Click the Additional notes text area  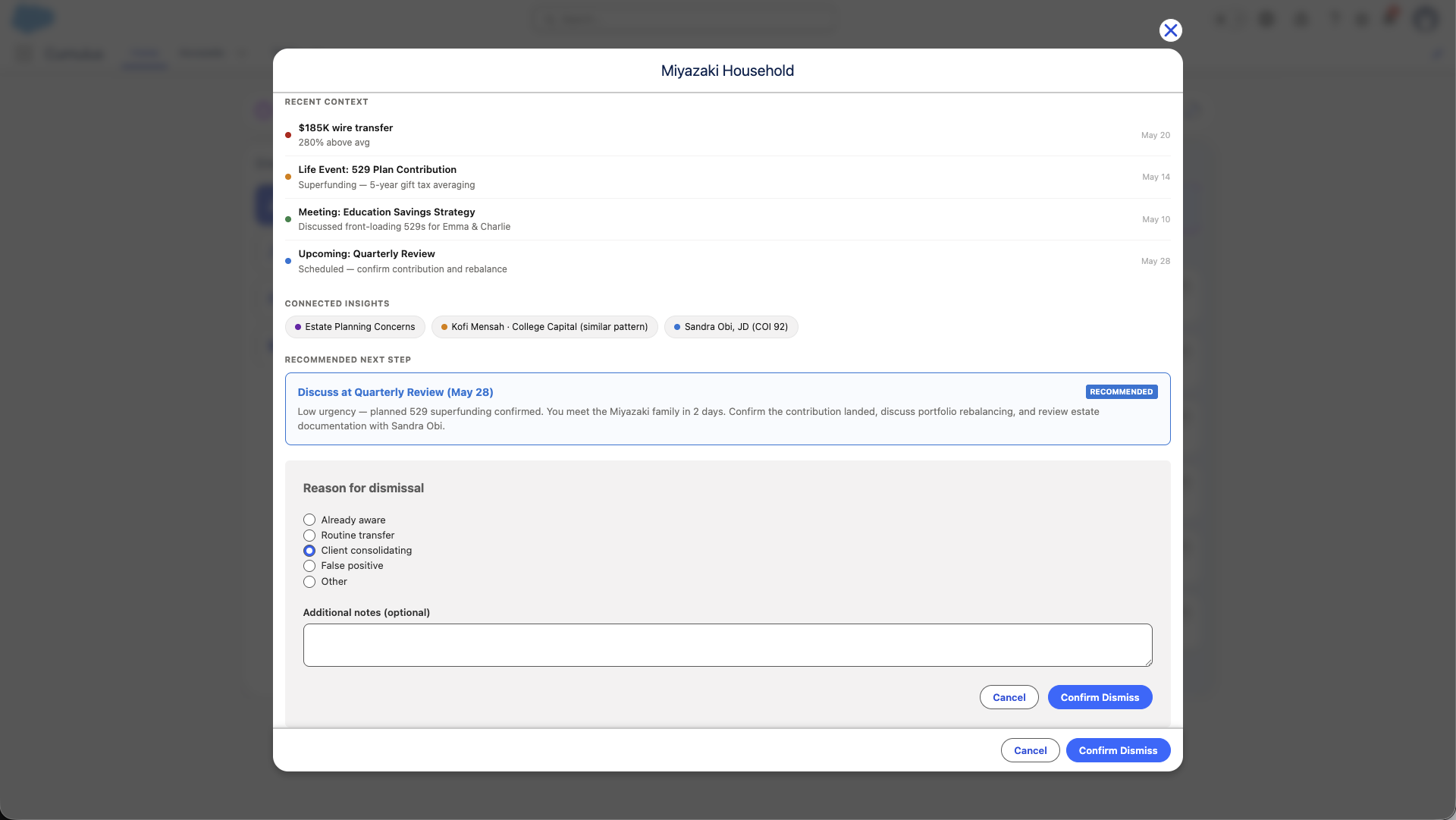(x=727, y=646)
